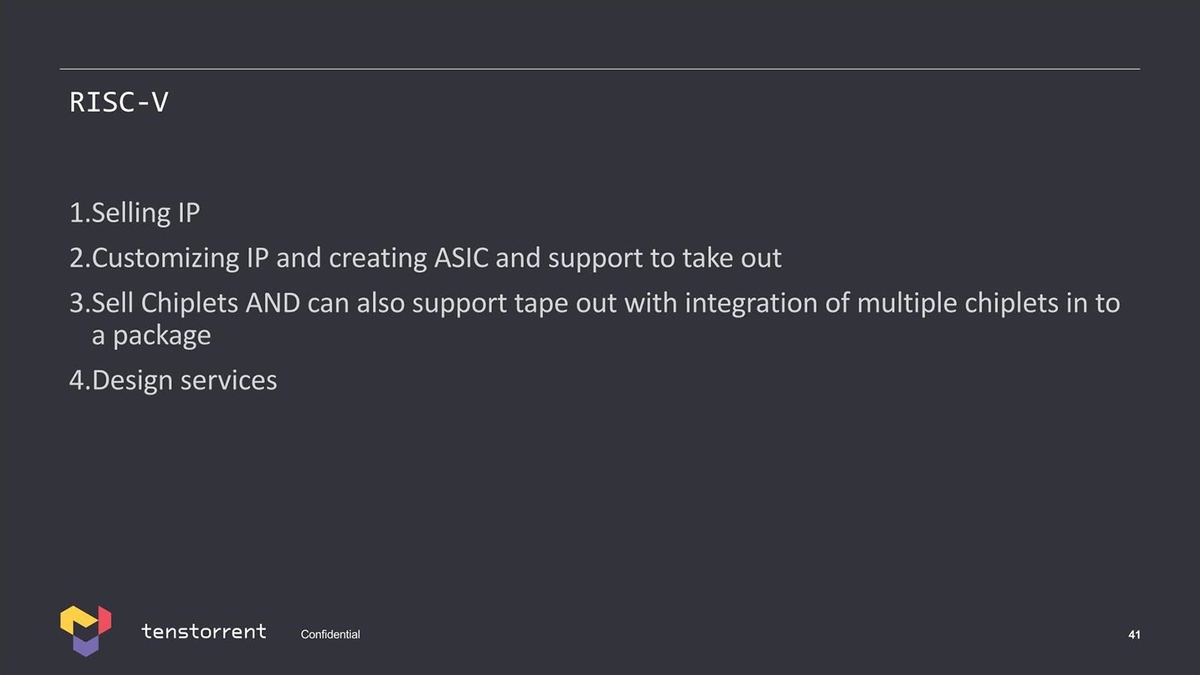Screen dimensions: 1200x675
Task: Click the list number "2."
Action: tap(80, 258)
